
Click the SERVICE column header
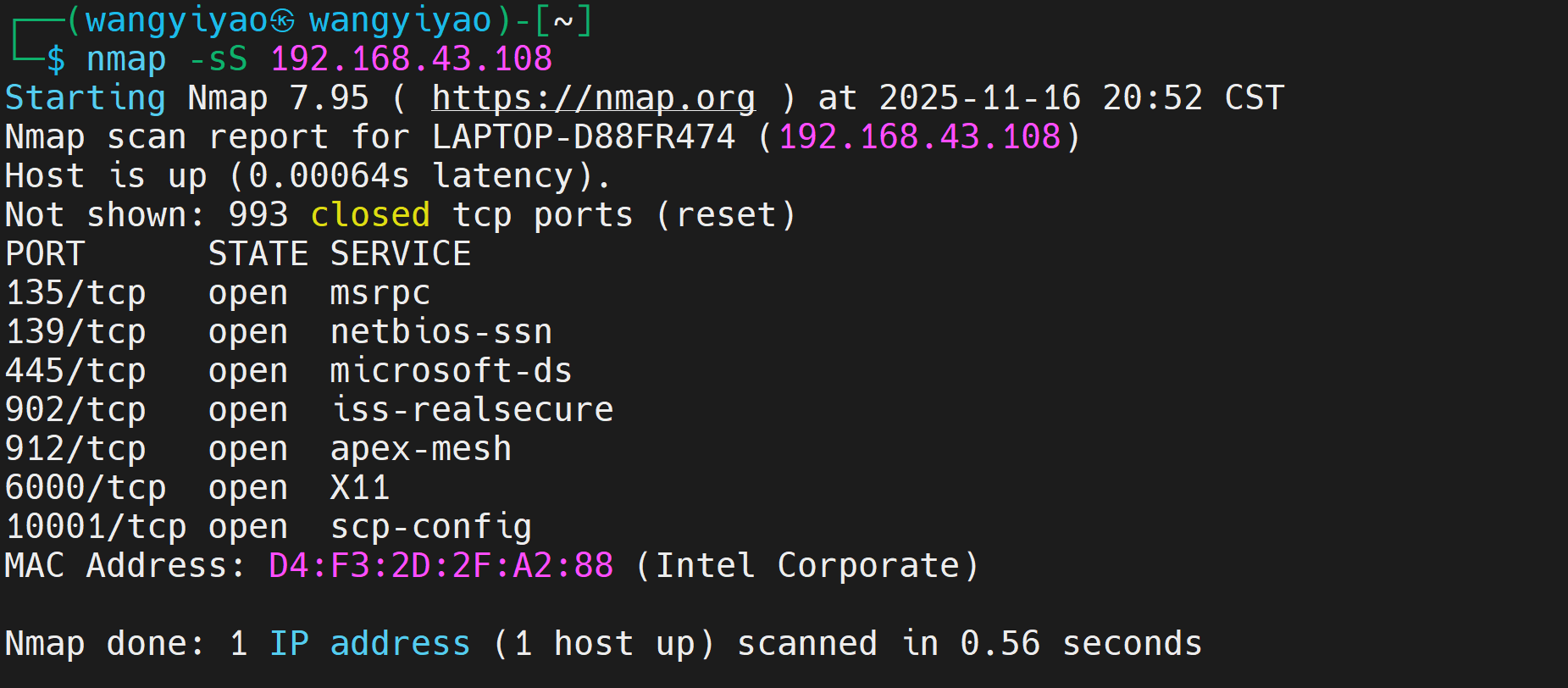401,254
